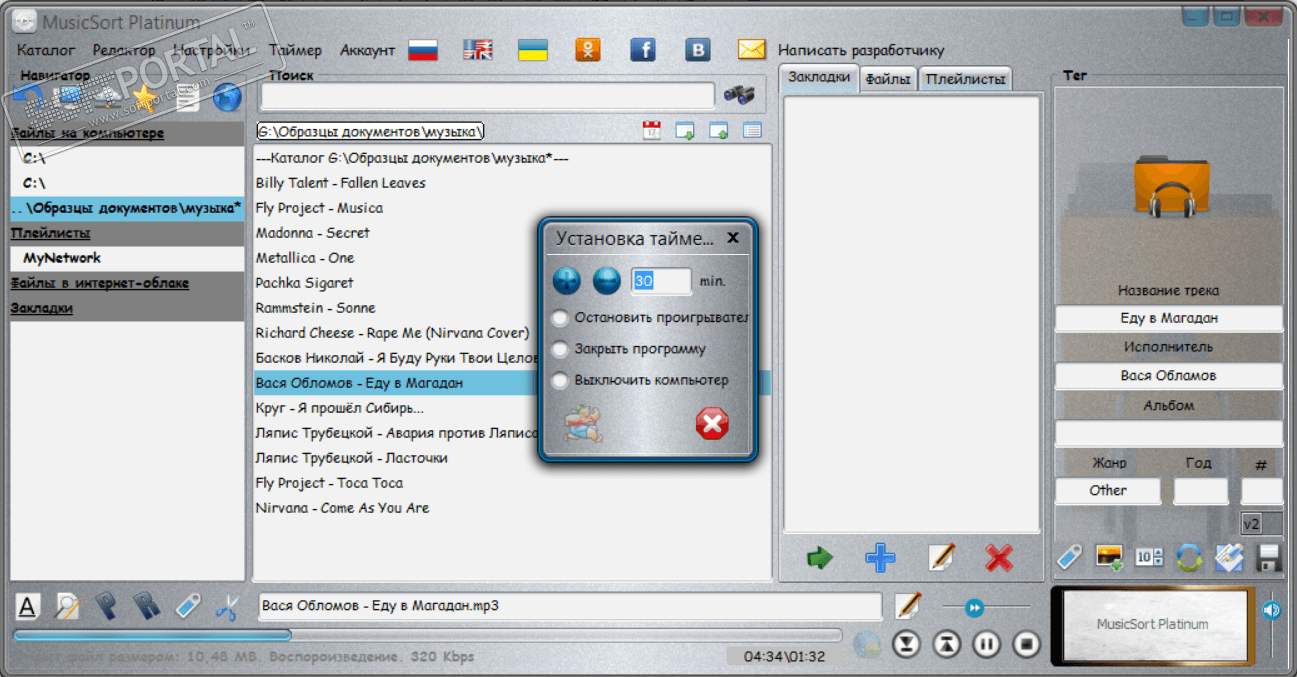Click the speaker volume icon

1271,609
